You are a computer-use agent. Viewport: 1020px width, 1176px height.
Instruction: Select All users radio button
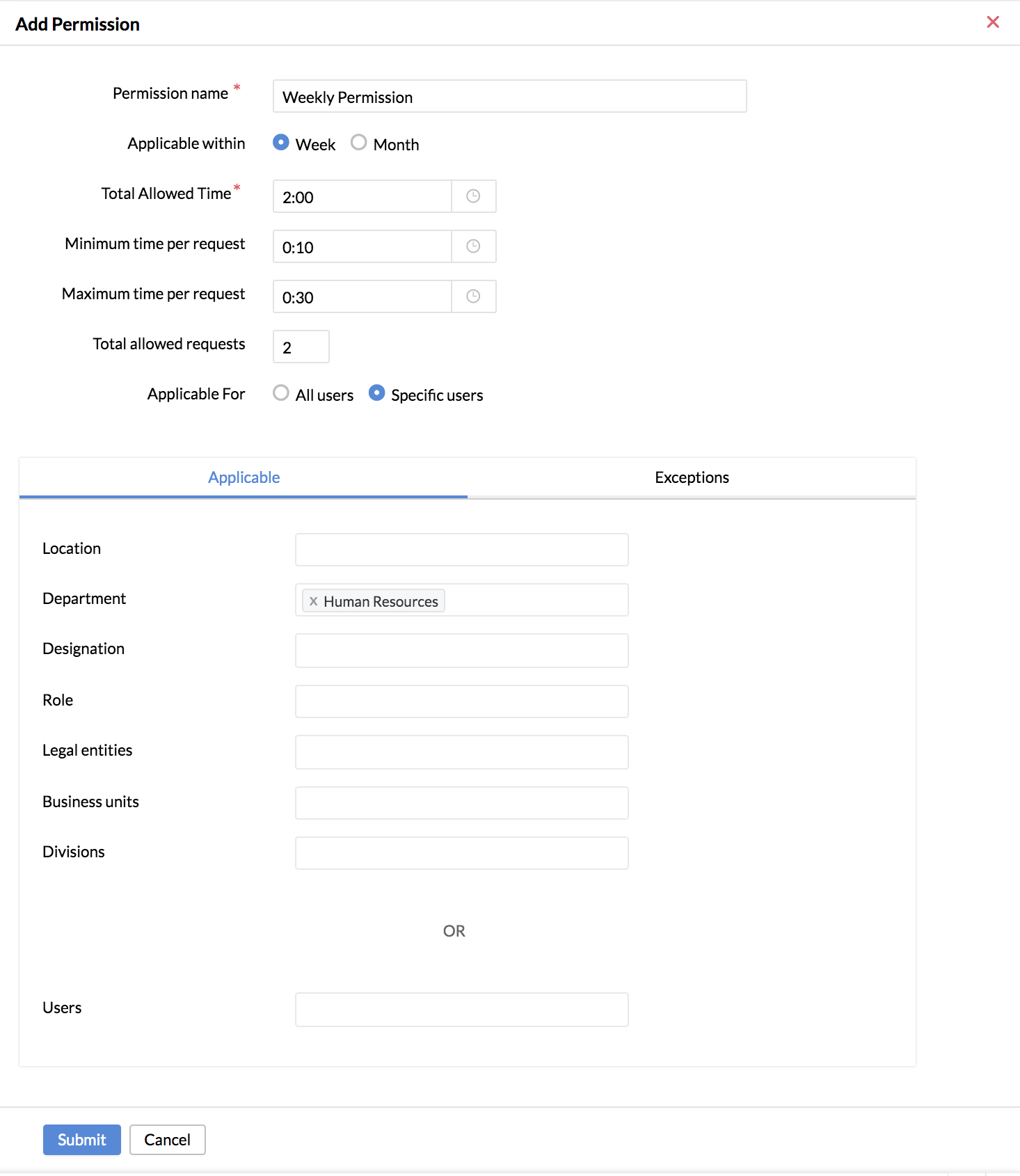(281, 393)
